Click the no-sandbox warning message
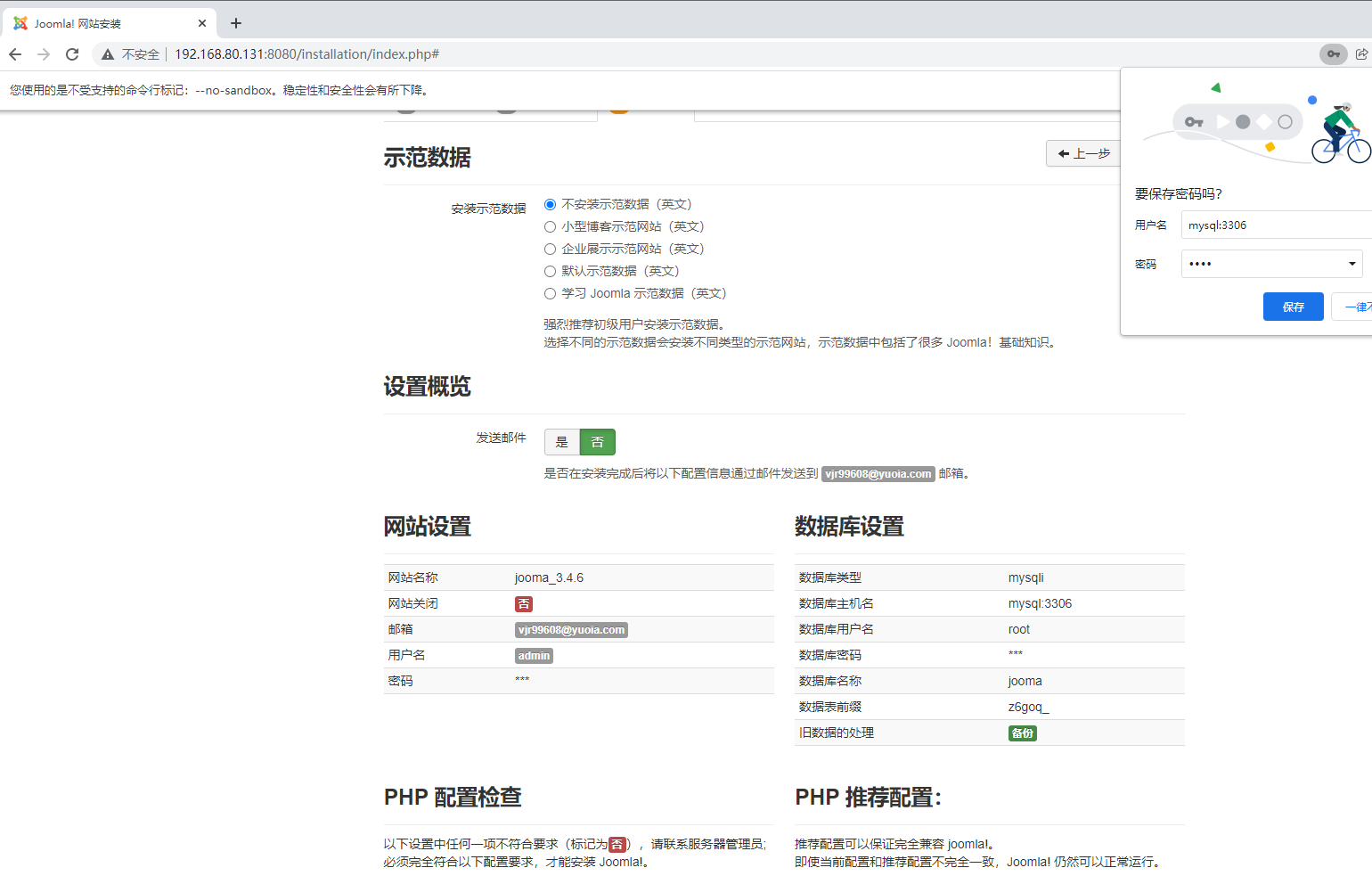 pos(221,90)
